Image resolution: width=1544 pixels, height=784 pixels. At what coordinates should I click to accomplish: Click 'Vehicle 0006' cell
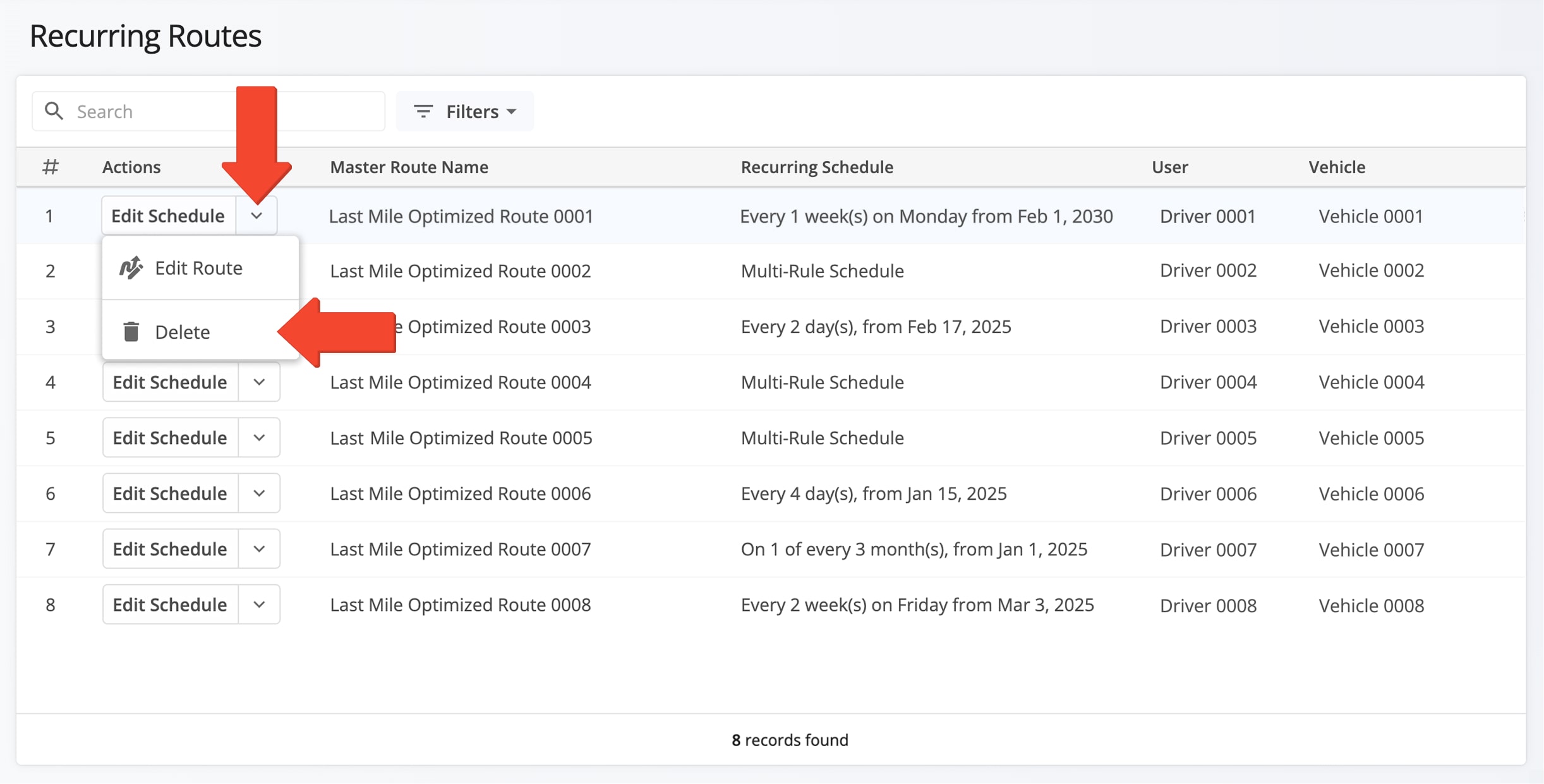click(x=1371, y=493)
